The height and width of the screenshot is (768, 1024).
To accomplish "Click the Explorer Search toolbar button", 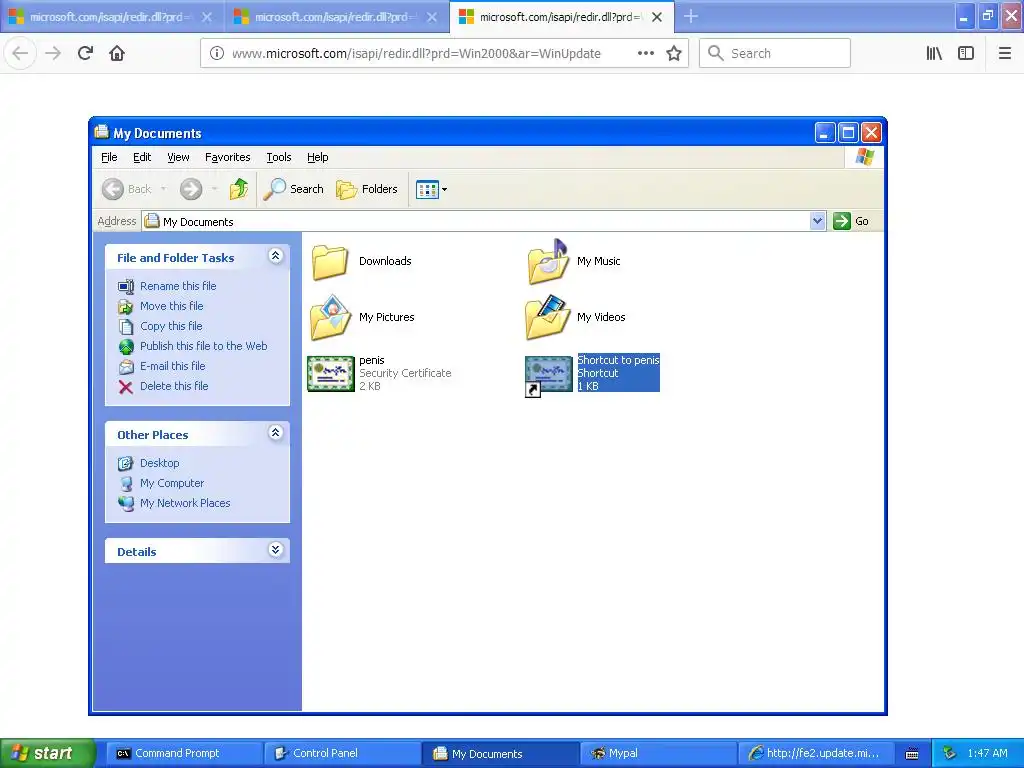I will tap(293, 189).
